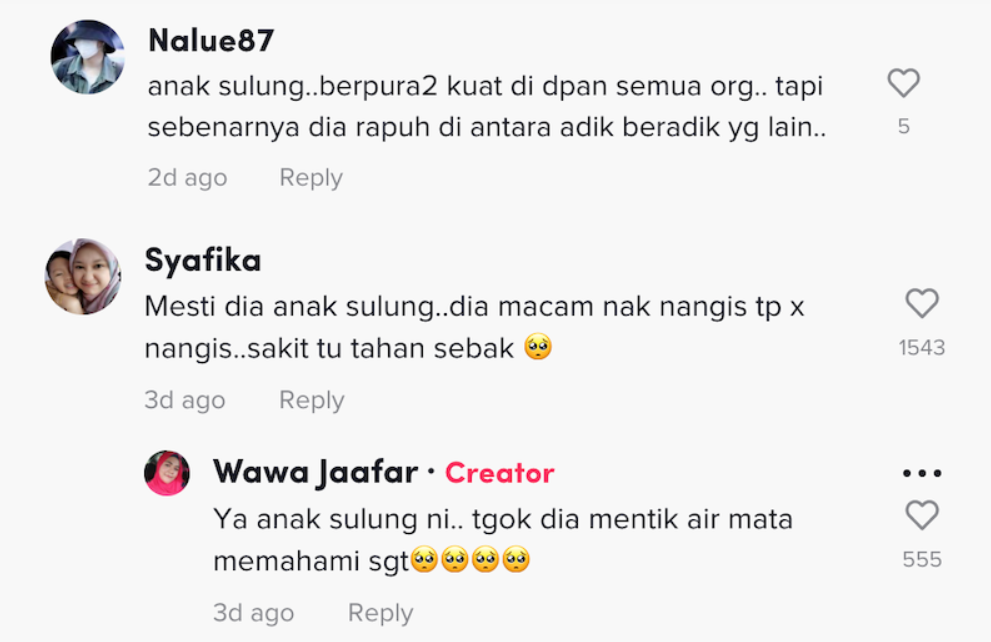Open the Wawa Jaafar username link
The width and height of the screenshot is (991, 642).
tap(315, 472)
